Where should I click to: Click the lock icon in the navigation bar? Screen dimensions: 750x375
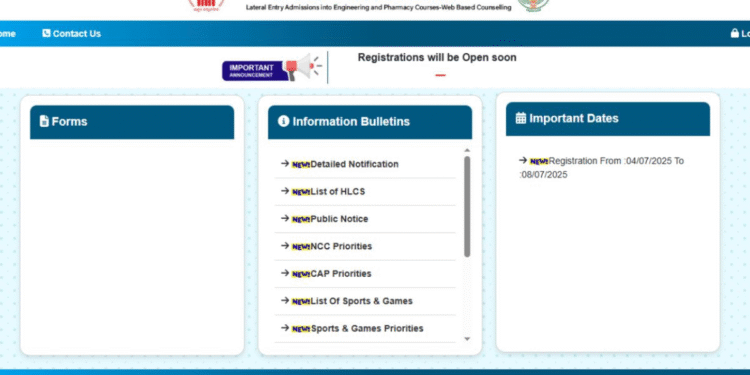735,33
